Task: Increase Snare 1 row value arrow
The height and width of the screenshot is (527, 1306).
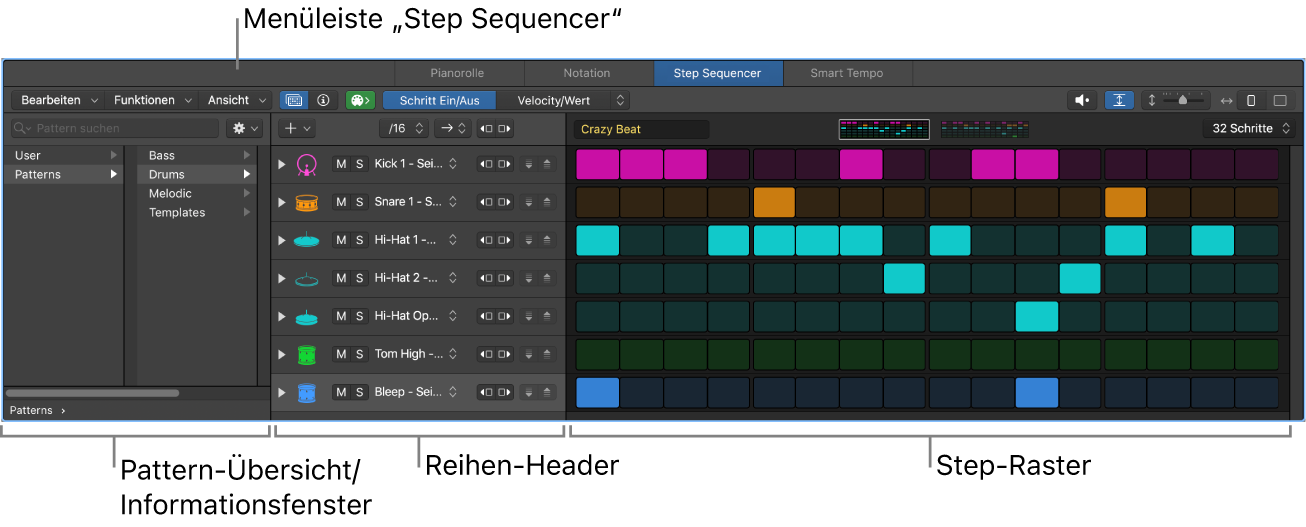Action: (x=547, y=202)
